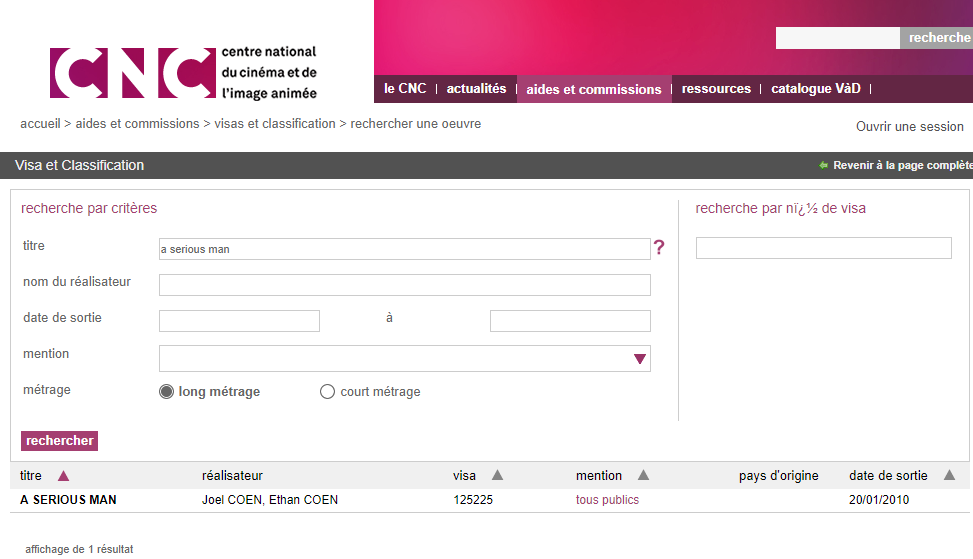Click the top recherche button
The width and height of the screenshot is (973, 559).
[x=938, y=38]
